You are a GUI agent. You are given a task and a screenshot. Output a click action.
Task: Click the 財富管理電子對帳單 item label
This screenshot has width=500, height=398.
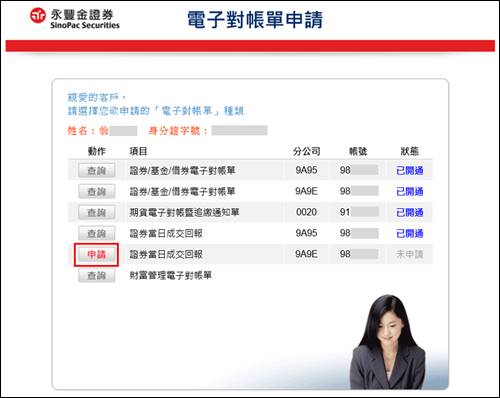[x=171, y=275]
